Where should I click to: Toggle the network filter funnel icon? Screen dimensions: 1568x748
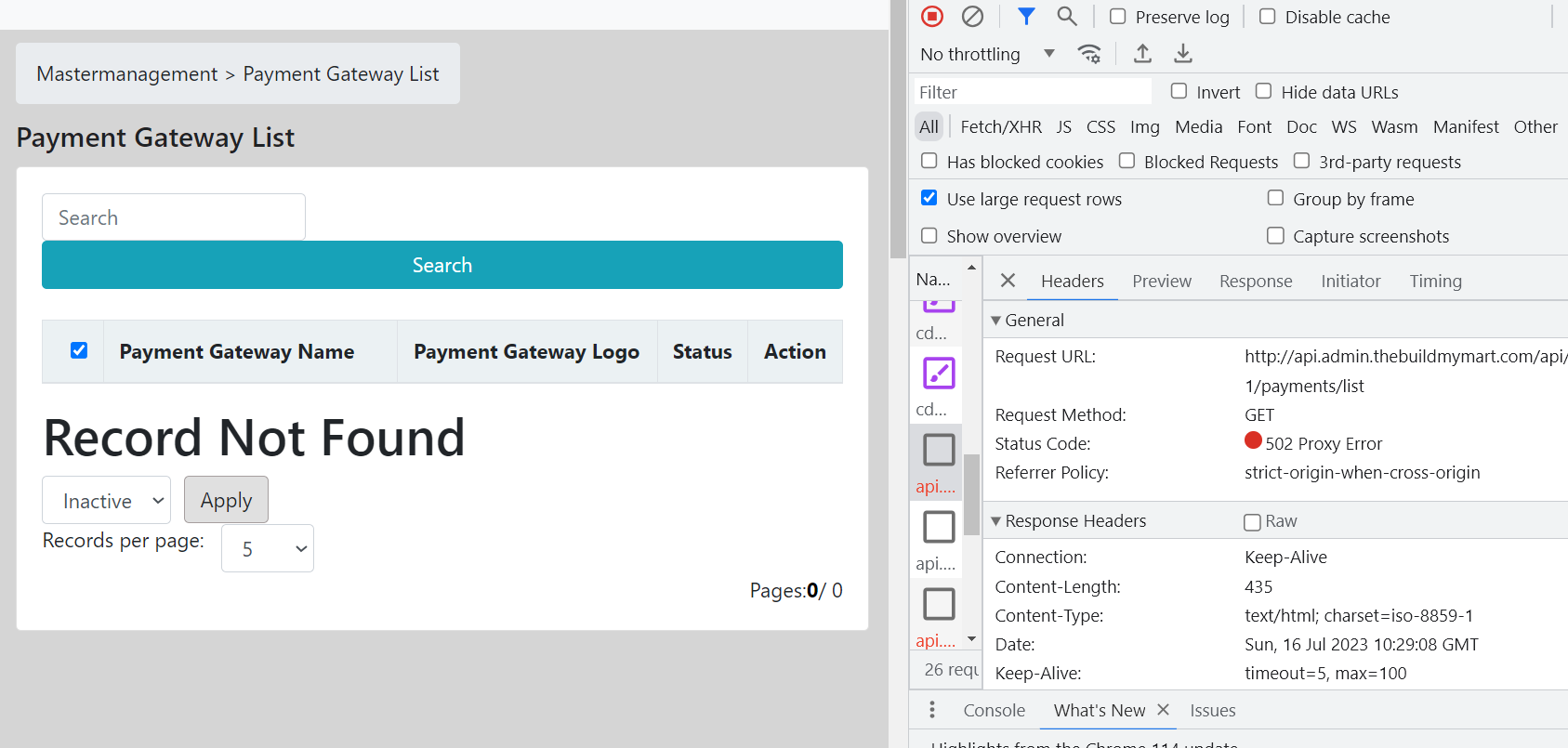click(x=1026, y=16)
